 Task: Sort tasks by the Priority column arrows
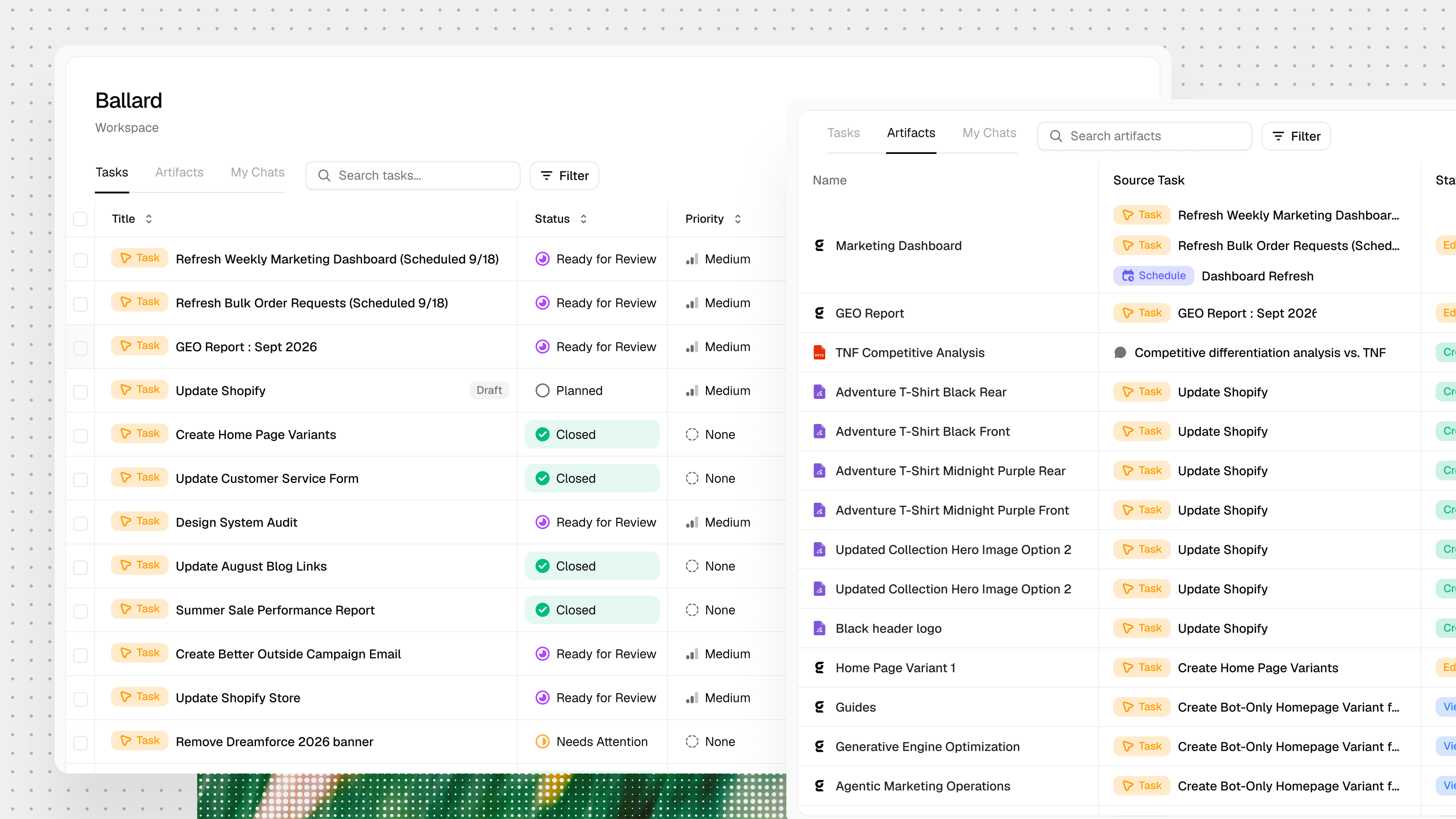(x=737, y=219)
